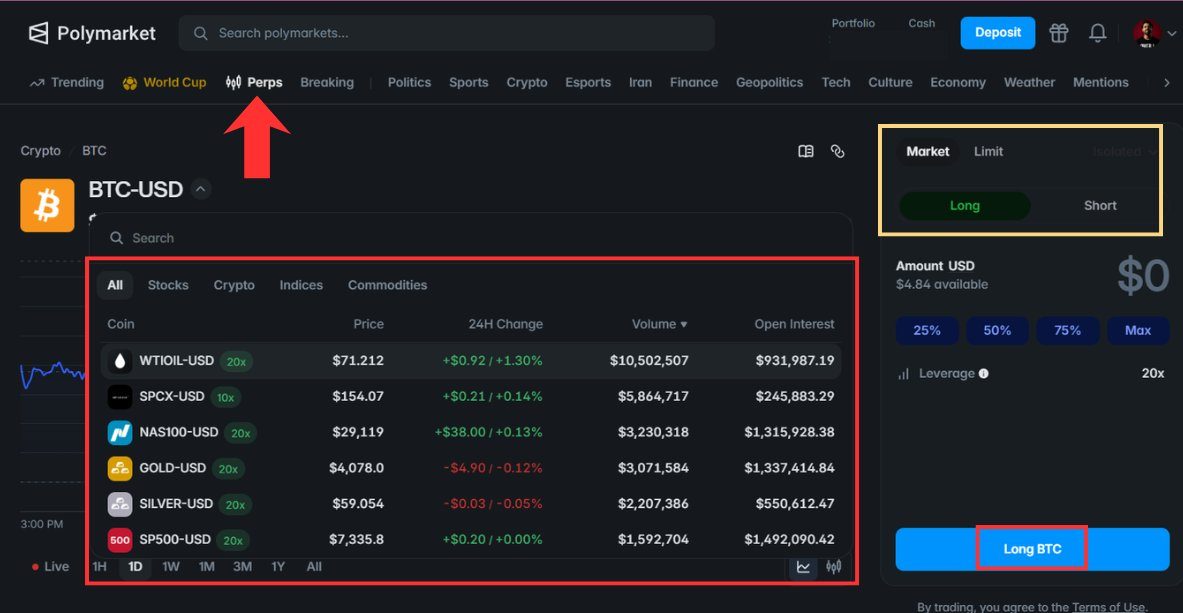Set amount to 75%

(x=1068, y=331)
